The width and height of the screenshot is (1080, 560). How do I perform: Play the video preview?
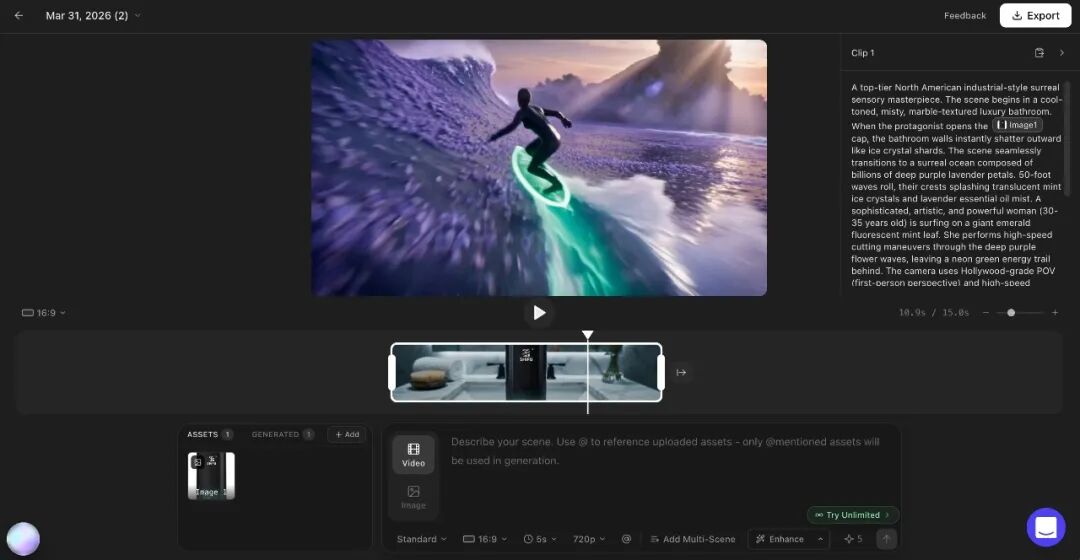[x=539, y=313]
